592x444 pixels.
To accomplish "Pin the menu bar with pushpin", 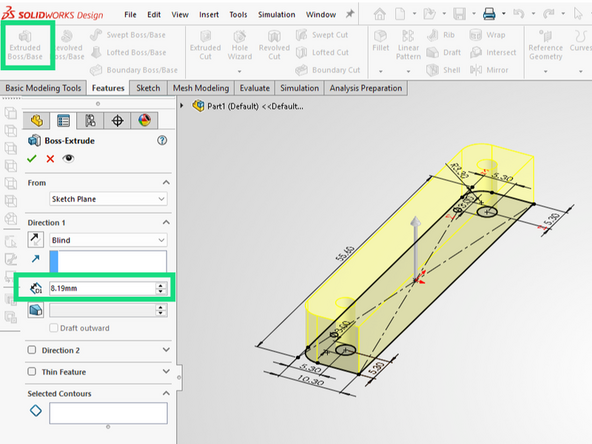I will (350, 14).
